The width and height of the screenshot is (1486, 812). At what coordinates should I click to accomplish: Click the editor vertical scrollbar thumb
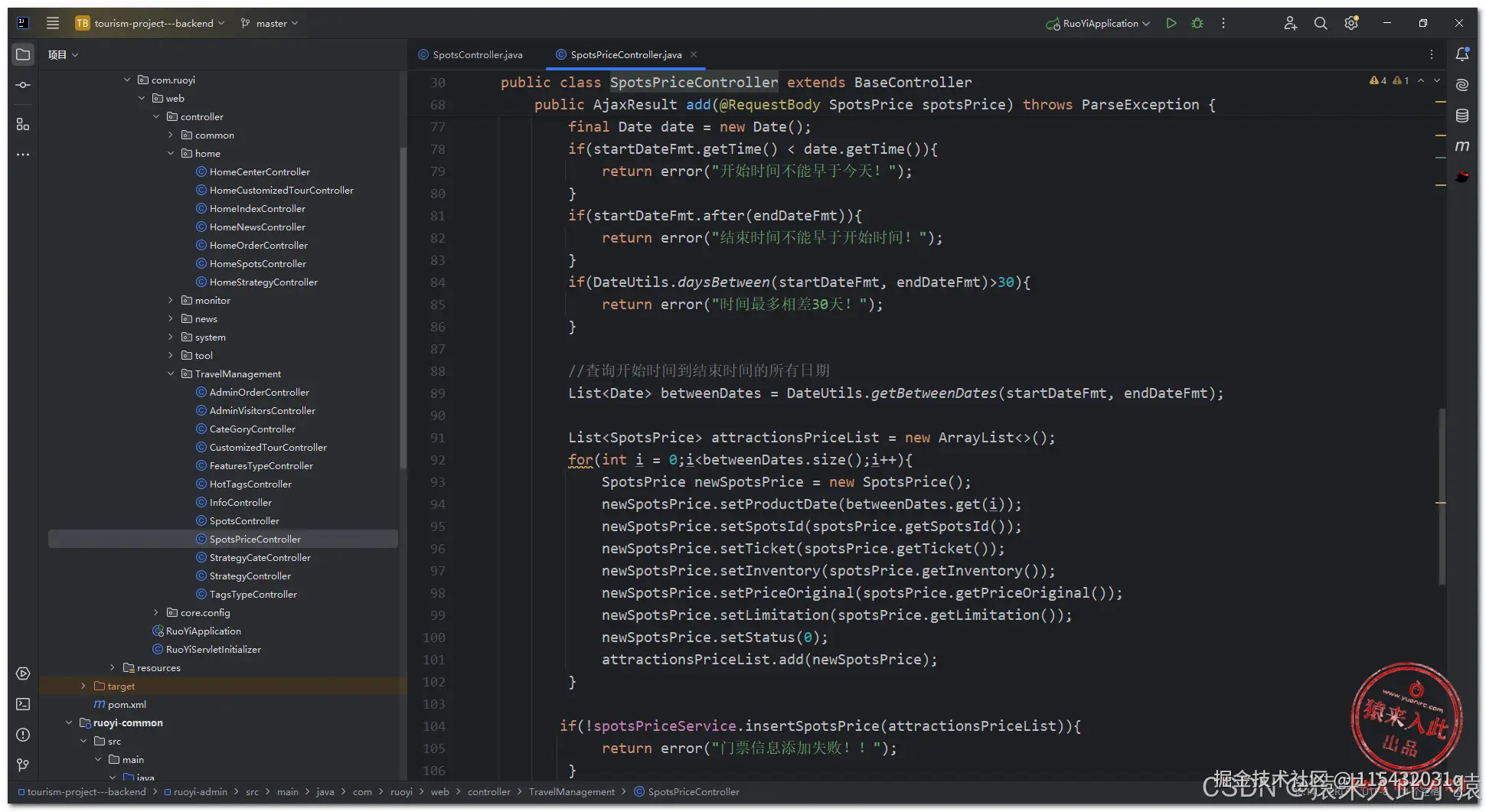pos(1442,497)
